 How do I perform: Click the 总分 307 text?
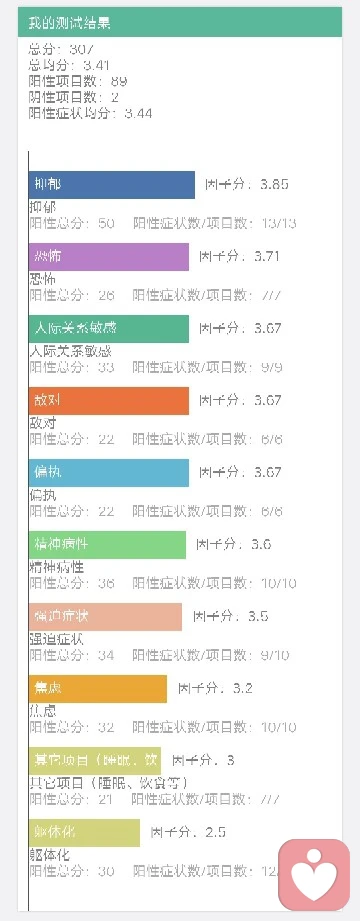point(61,50)
